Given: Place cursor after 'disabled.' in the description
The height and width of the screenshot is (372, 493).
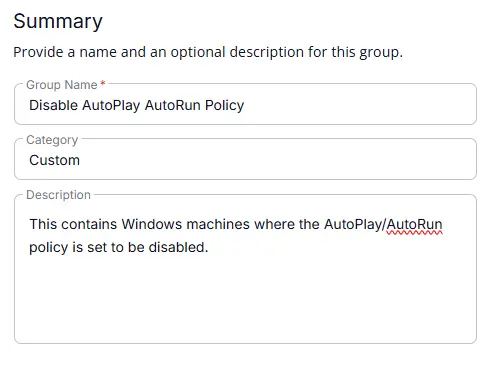Looking at the screenshot, I should tap(208, 247).
